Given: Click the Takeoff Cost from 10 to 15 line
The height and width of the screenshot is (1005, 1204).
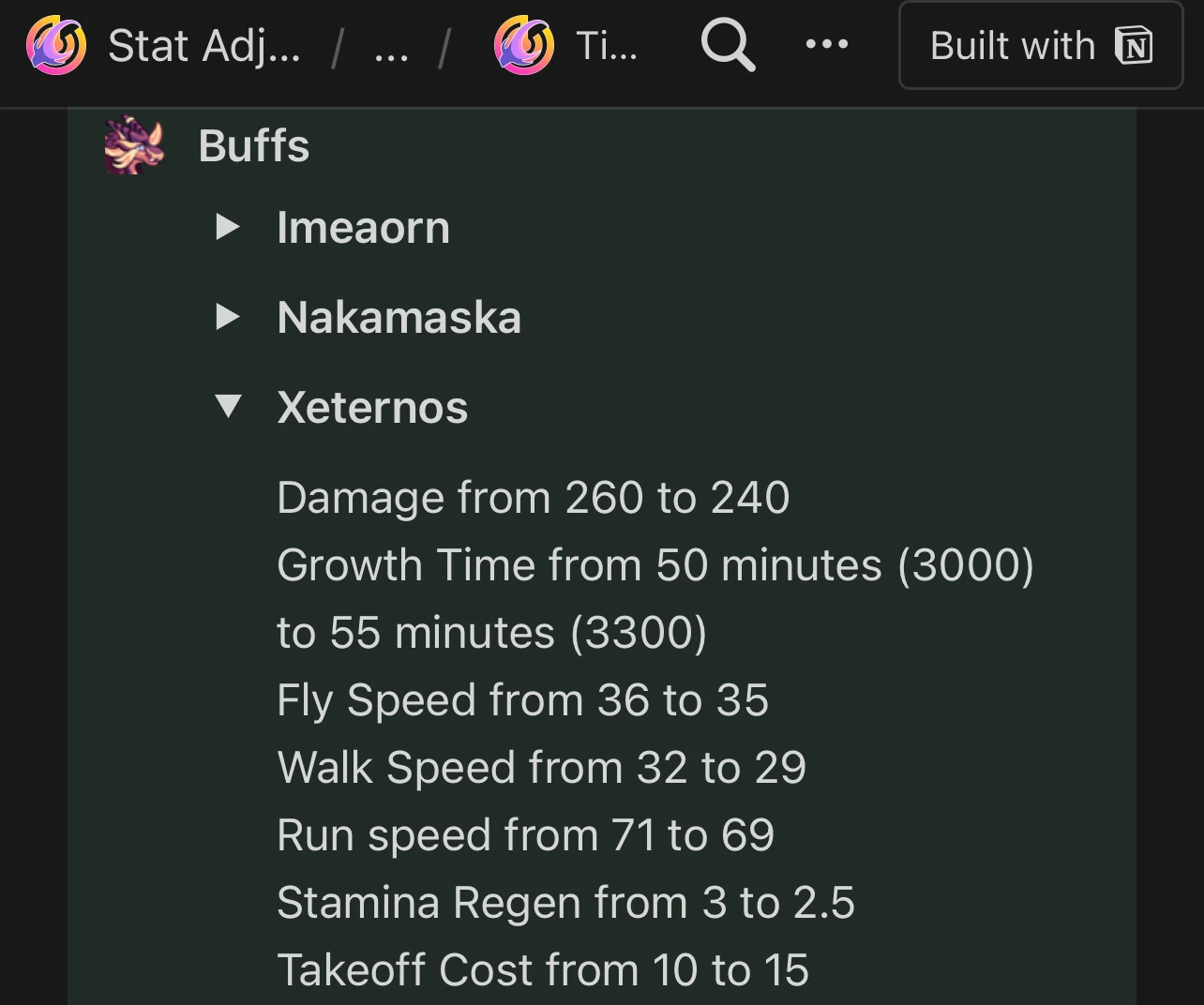Looking at the screenshot, I should 542,970.
